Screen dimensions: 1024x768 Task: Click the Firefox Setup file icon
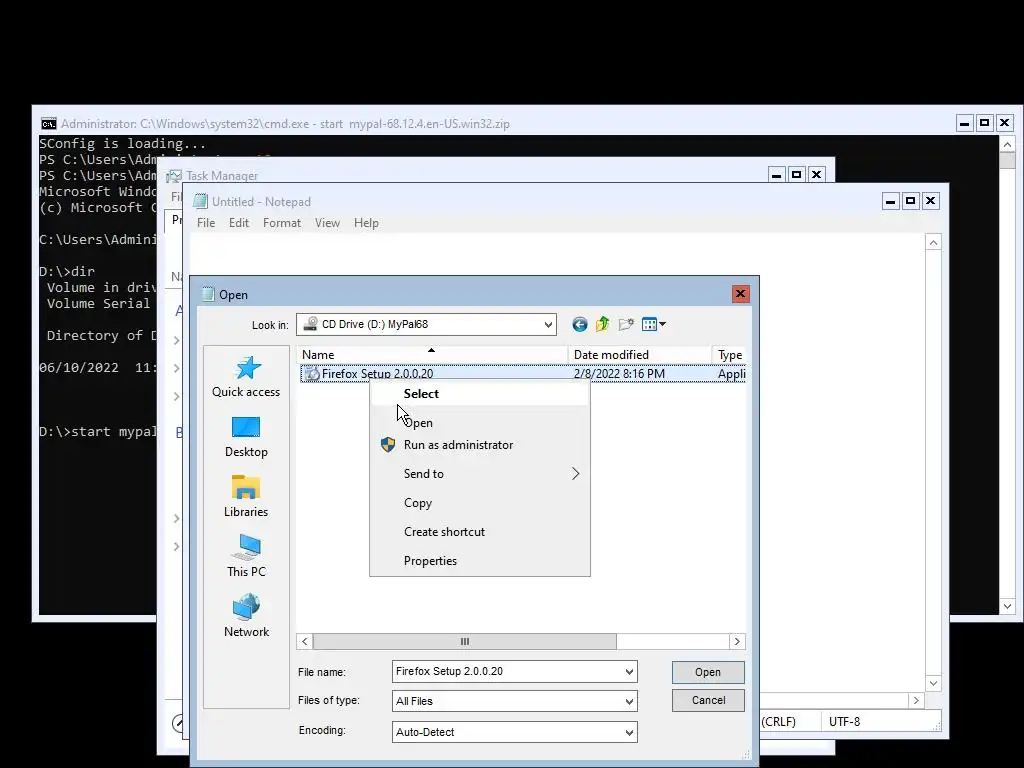click(x=312, y=374)
